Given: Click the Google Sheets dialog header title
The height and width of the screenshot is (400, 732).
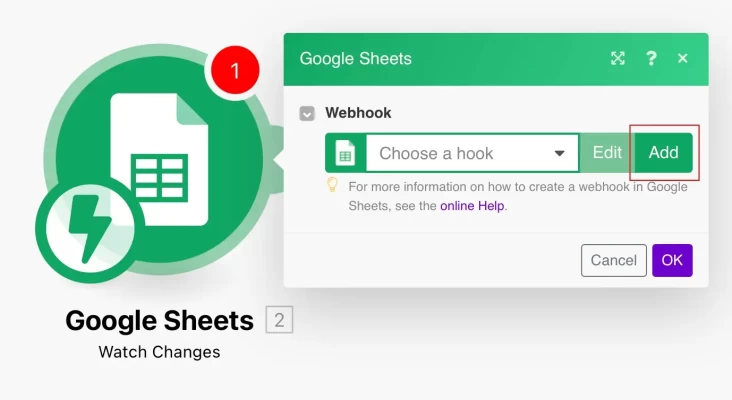Looking at the screenshot, I should tap(356, 59).
